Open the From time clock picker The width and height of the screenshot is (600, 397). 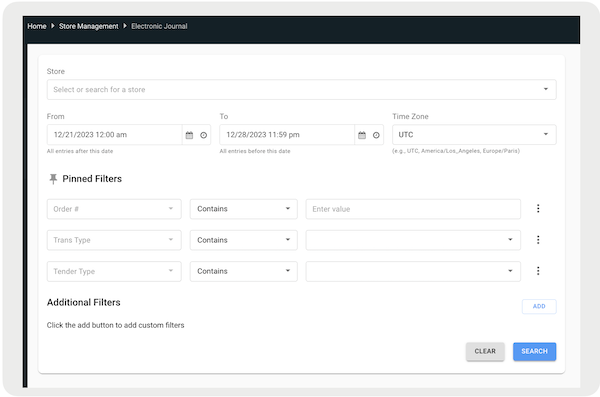[x=204, y=135]
